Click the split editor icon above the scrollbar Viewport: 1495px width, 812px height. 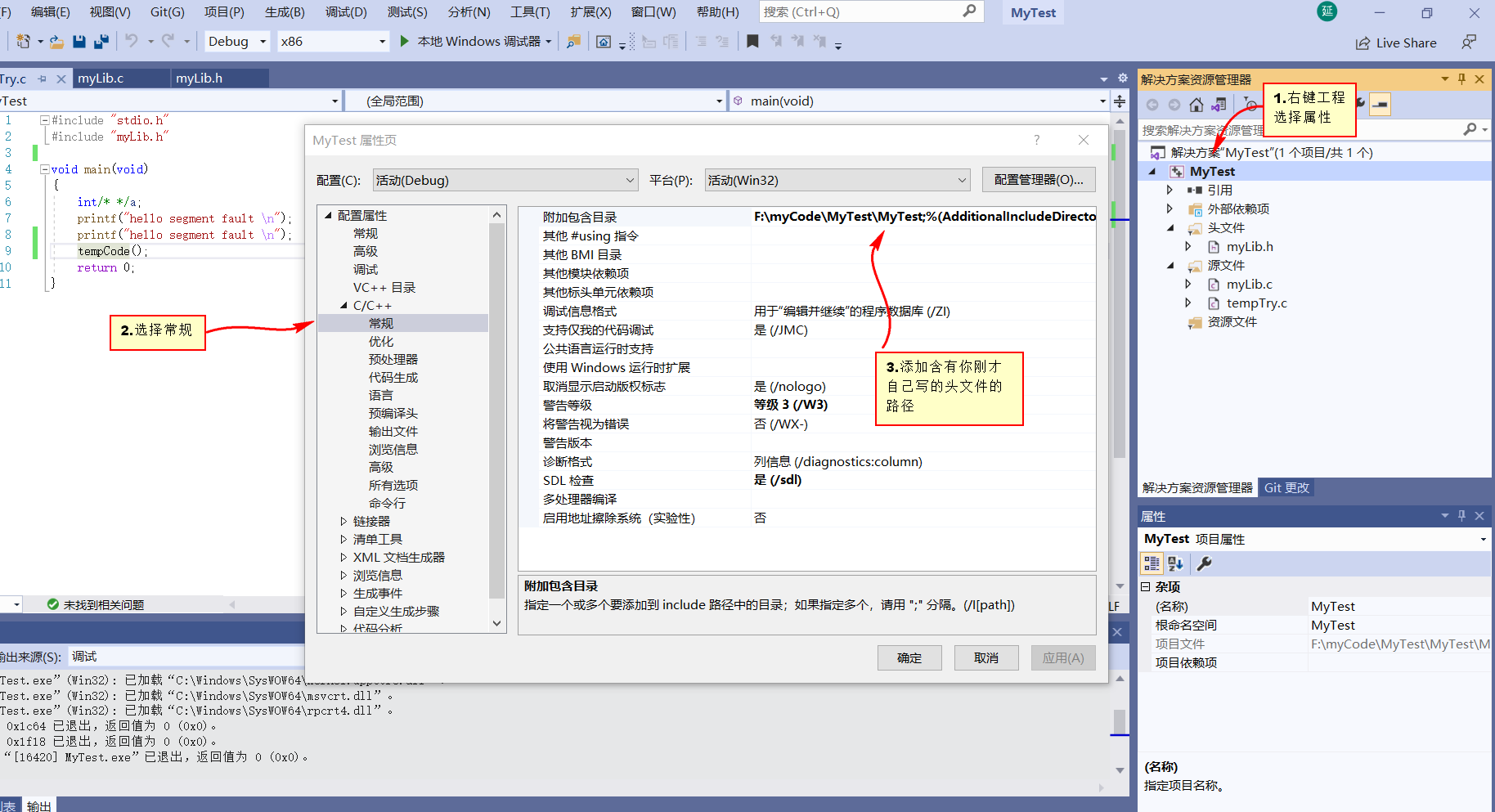(x=1120, y=101)
